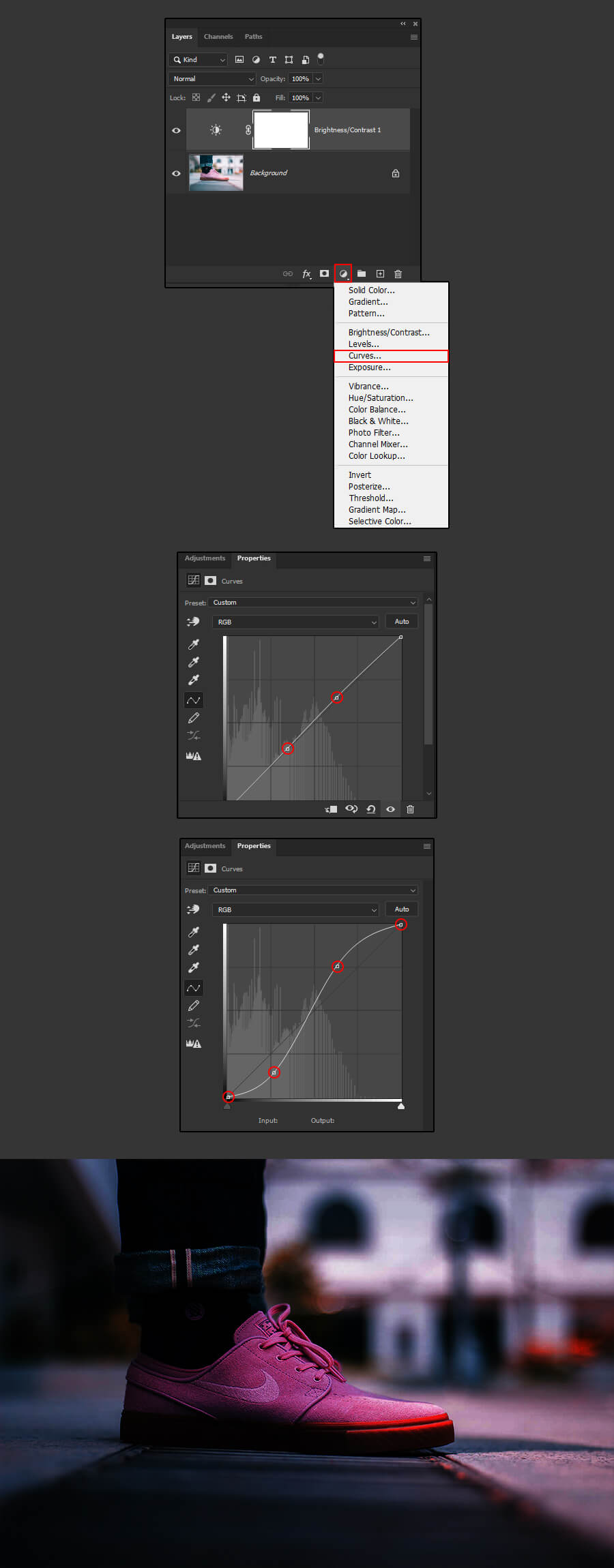The width and height of the screenshot is (614, 1568).
Task: Click on-image adjustment hand tool in upper Curves panel
Action: tap(193, 622)
